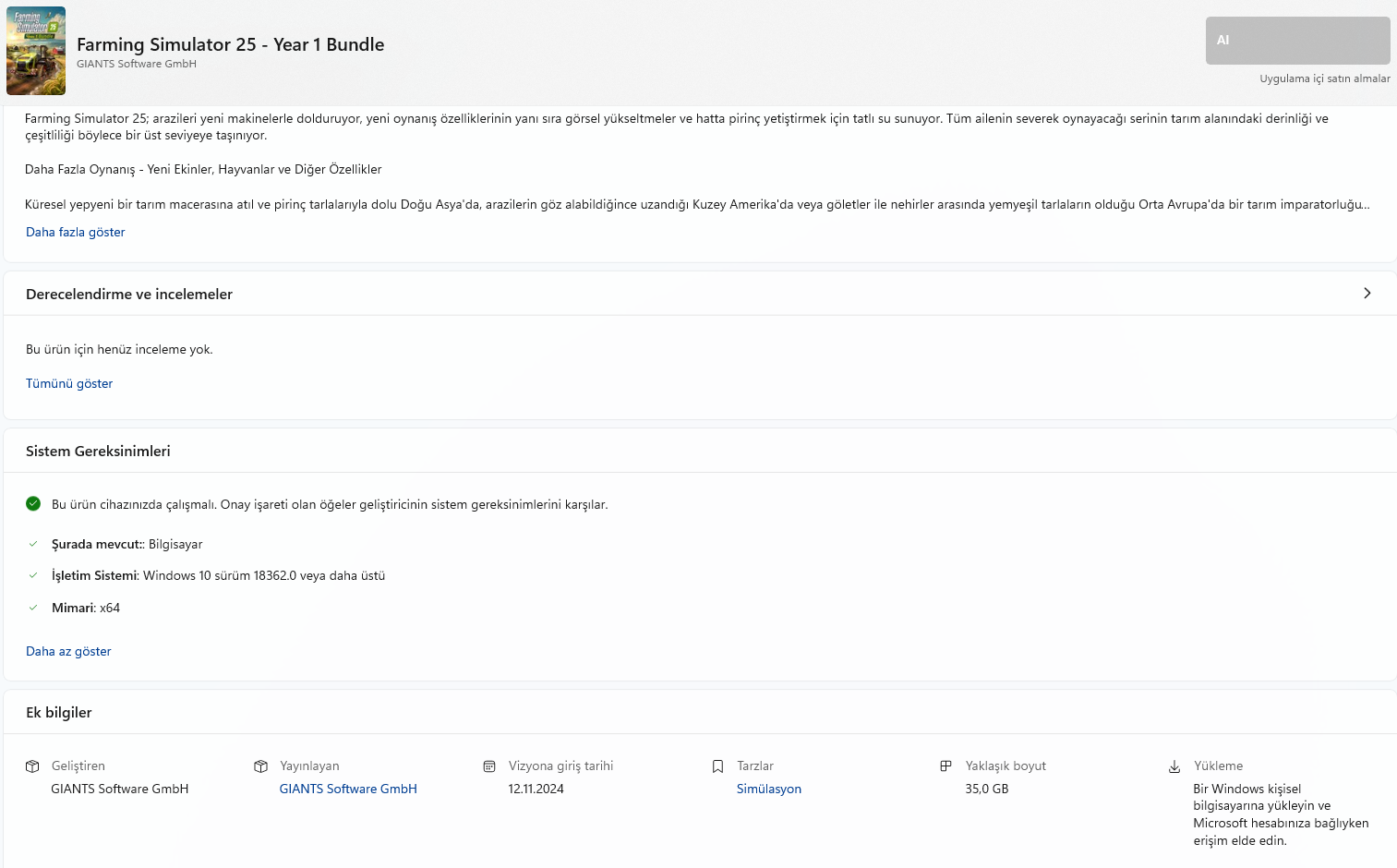Click the Yaklaşık boyut size icon
Screen dimensions: 1397x868
click(945, 766)
